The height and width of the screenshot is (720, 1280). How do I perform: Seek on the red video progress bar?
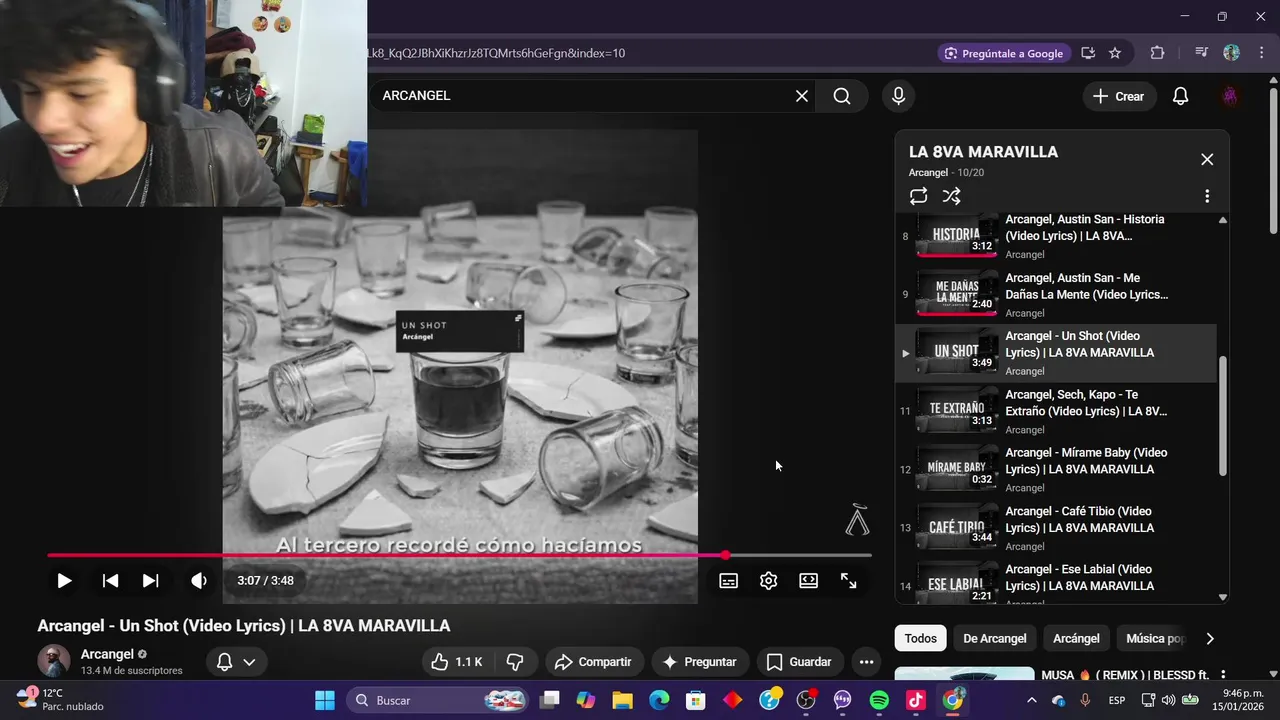click(459, 555)
